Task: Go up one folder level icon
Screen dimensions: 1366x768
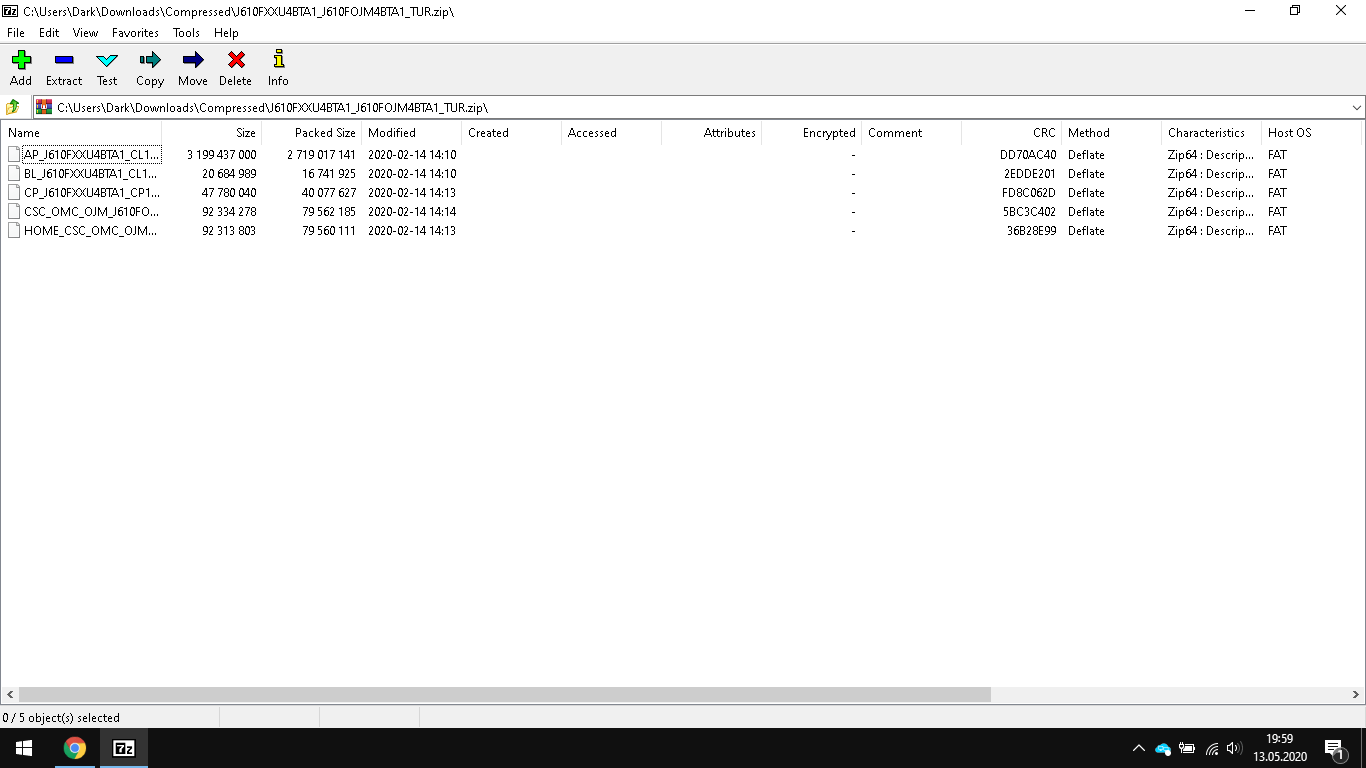Action: [13, 107]
